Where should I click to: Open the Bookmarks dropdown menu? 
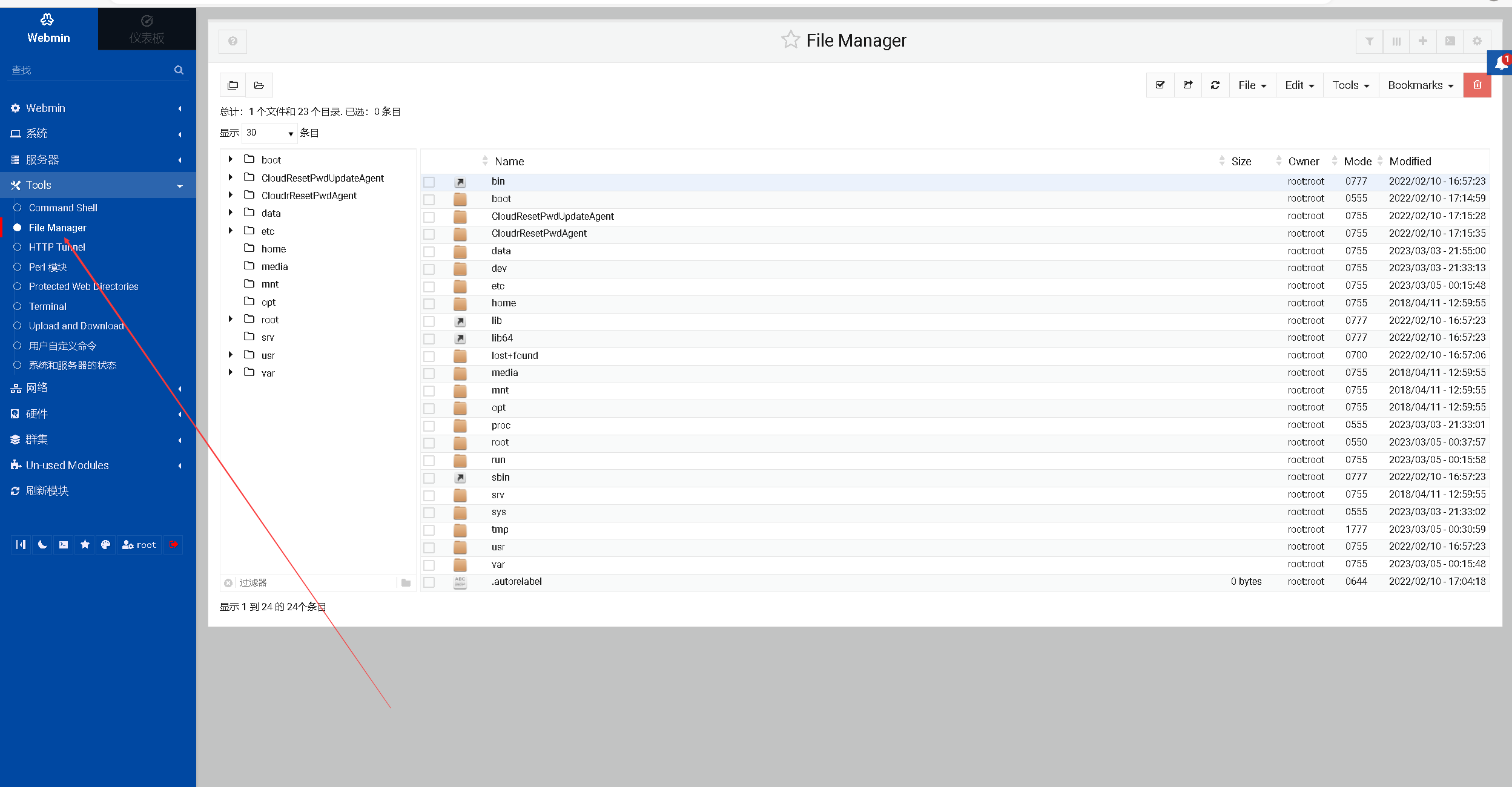coord(1420,85)
